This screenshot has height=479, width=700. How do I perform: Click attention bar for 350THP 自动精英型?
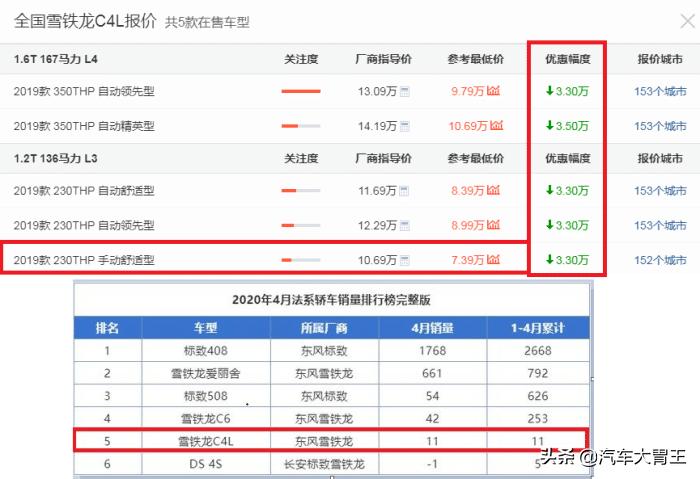[301, 126]
